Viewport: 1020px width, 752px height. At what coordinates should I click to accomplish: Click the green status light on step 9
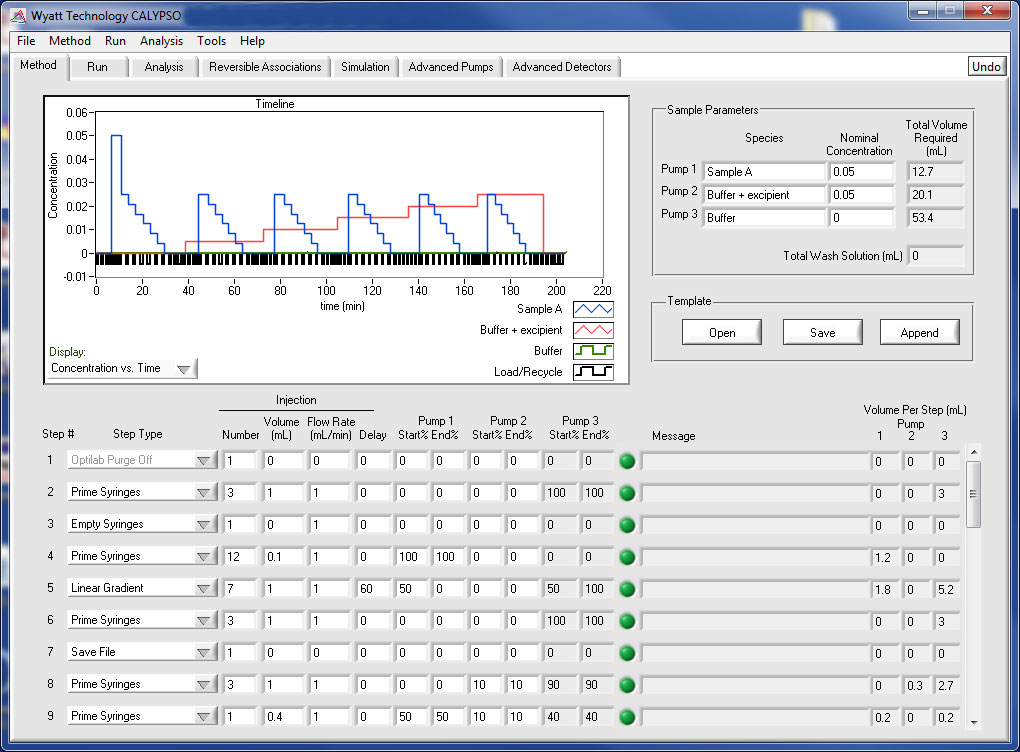[x=627, y=717]
